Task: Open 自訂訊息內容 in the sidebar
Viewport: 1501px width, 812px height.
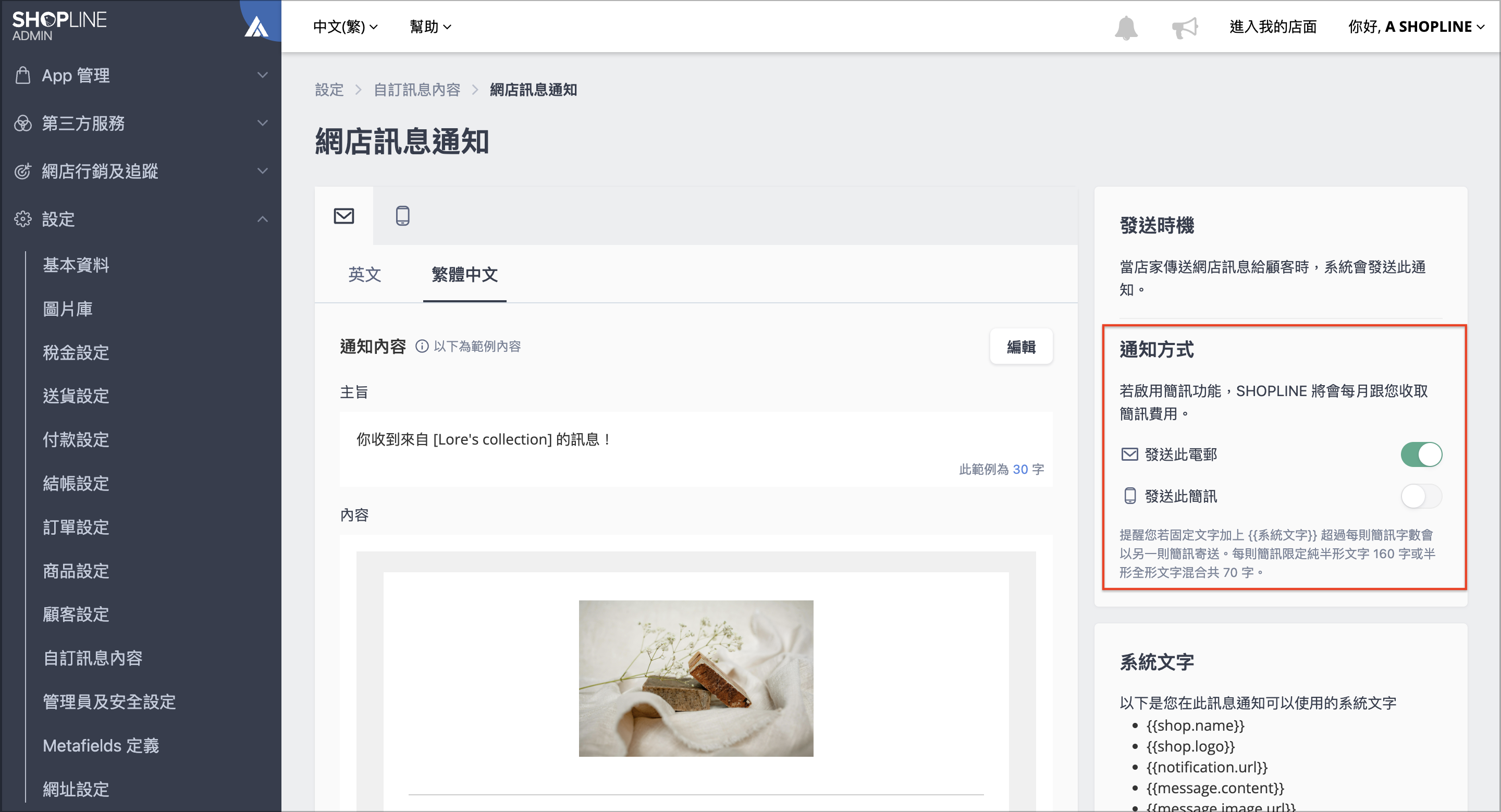Action: pos(93,658)
